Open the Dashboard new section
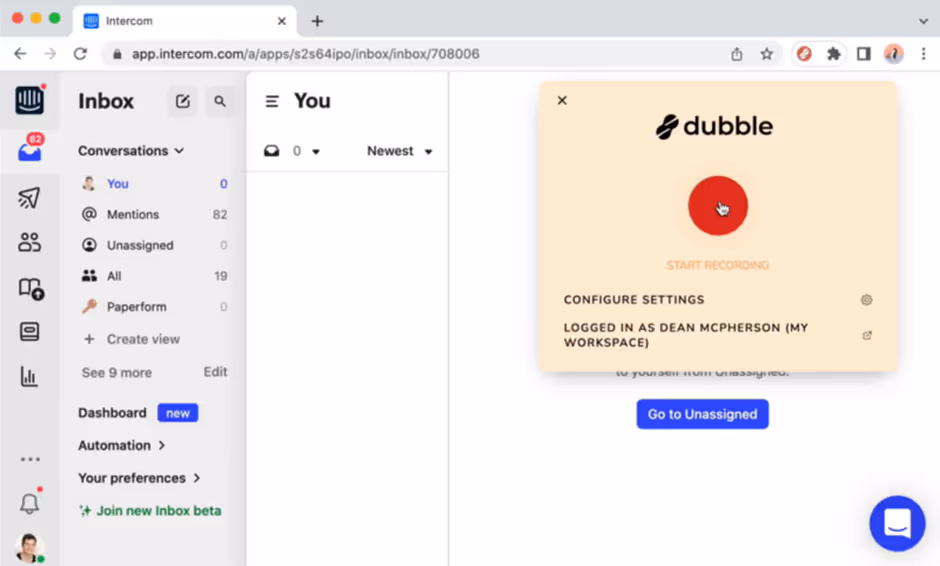The image size is (940, 566). click(x=138, y=413)
